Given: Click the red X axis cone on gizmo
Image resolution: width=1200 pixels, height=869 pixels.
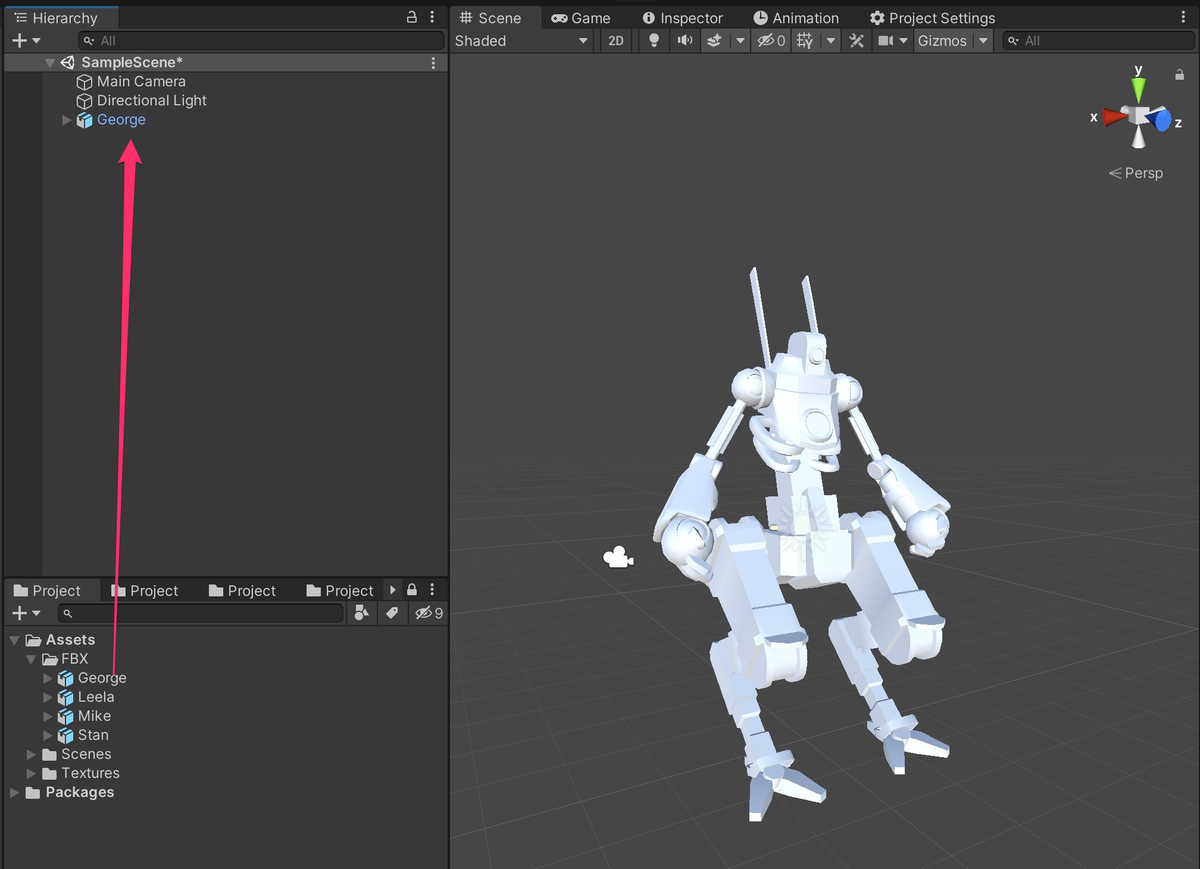Looking at the screenshot, I should 1113,118.
